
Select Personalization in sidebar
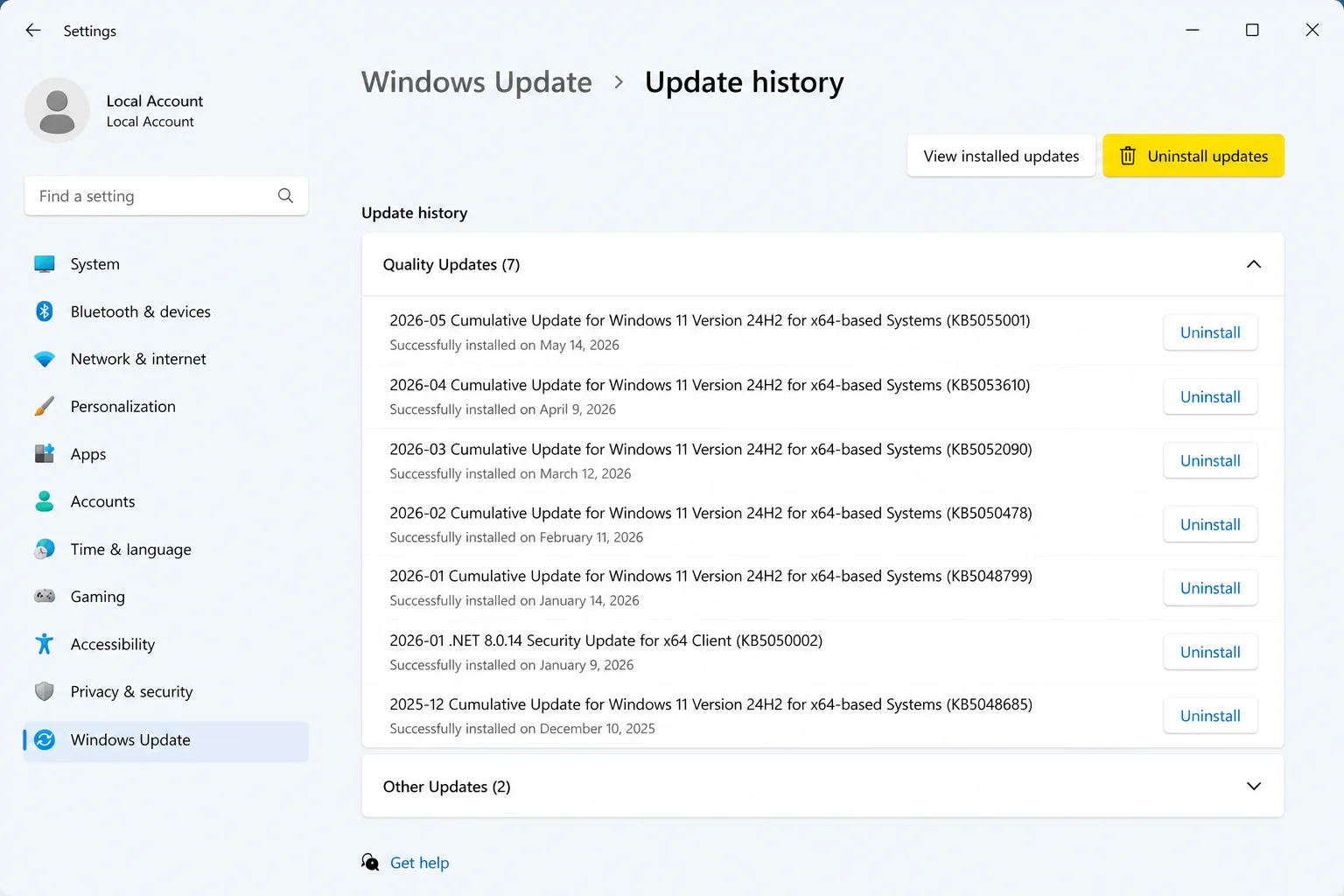pos(166,406)
